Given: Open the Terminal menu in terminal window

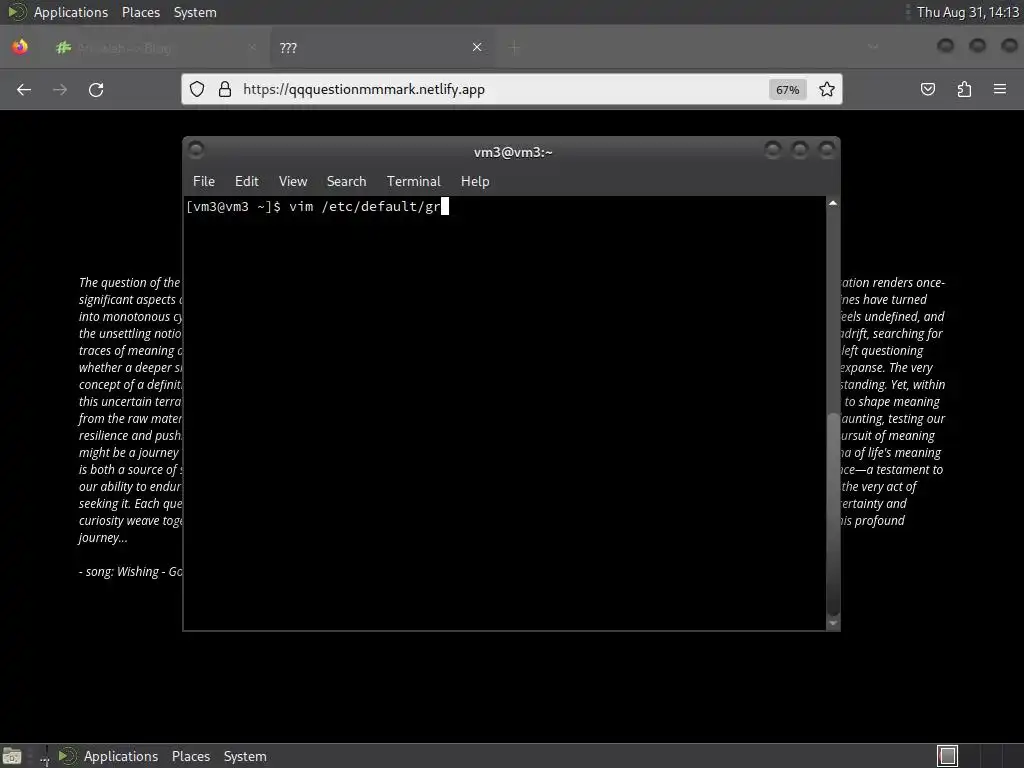Looking at the screenshot, I should (x=413, y=182).
